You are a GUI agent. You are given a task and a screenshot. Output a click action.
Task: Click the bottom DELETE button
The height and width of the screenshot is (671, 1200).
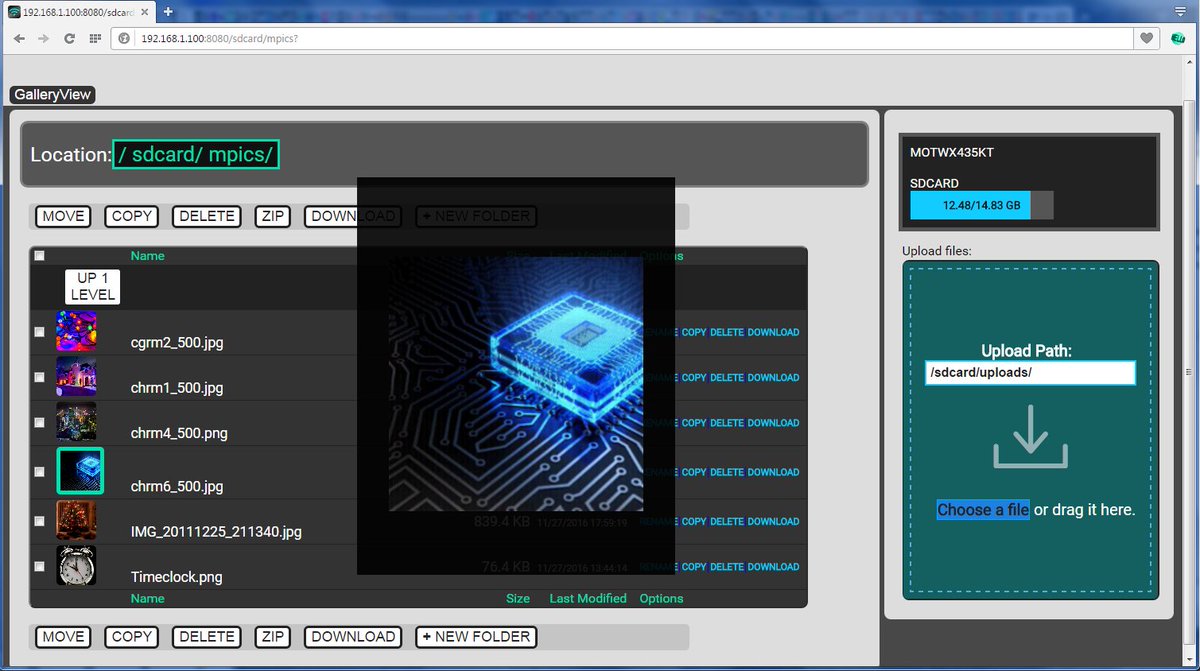(207, 637)
